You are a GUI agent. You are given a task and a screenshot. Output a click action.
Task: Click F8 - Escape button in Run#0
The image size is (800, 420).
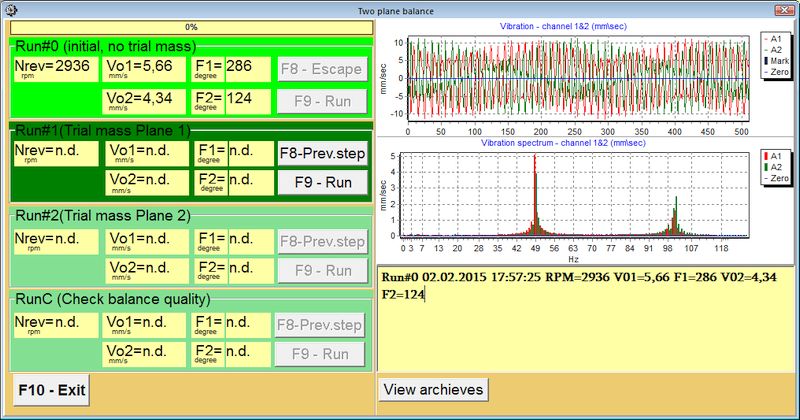[x=322, y=69]
